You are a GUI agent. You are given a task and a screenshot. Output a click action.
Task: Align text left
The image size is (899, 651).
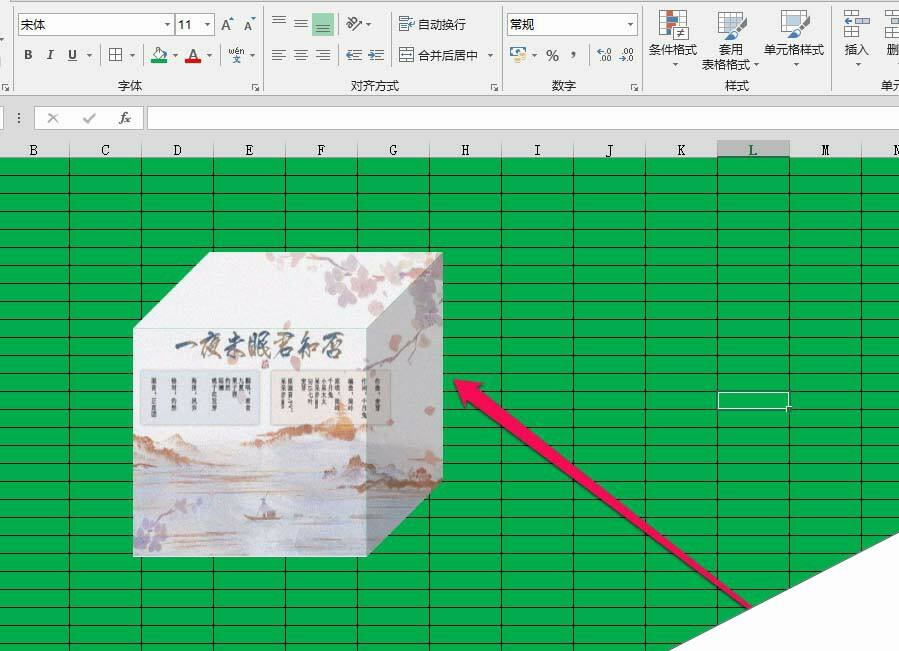coord(279,55)
